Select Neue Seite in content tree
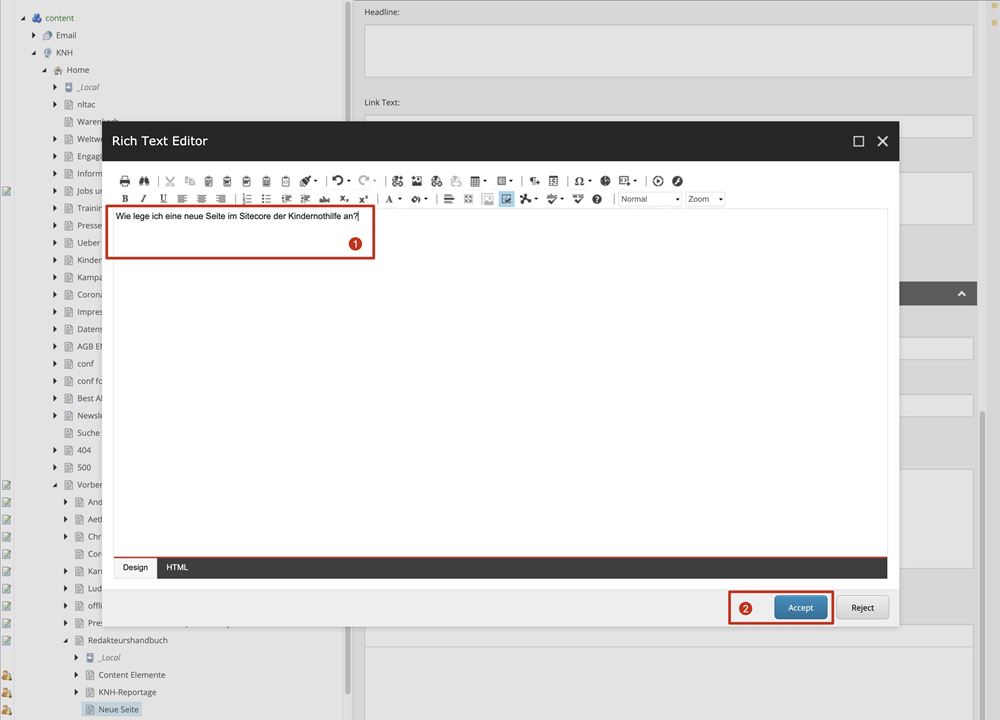This screenshot has width=1000, height=720. pyautogui.click(x=119, y=709)
